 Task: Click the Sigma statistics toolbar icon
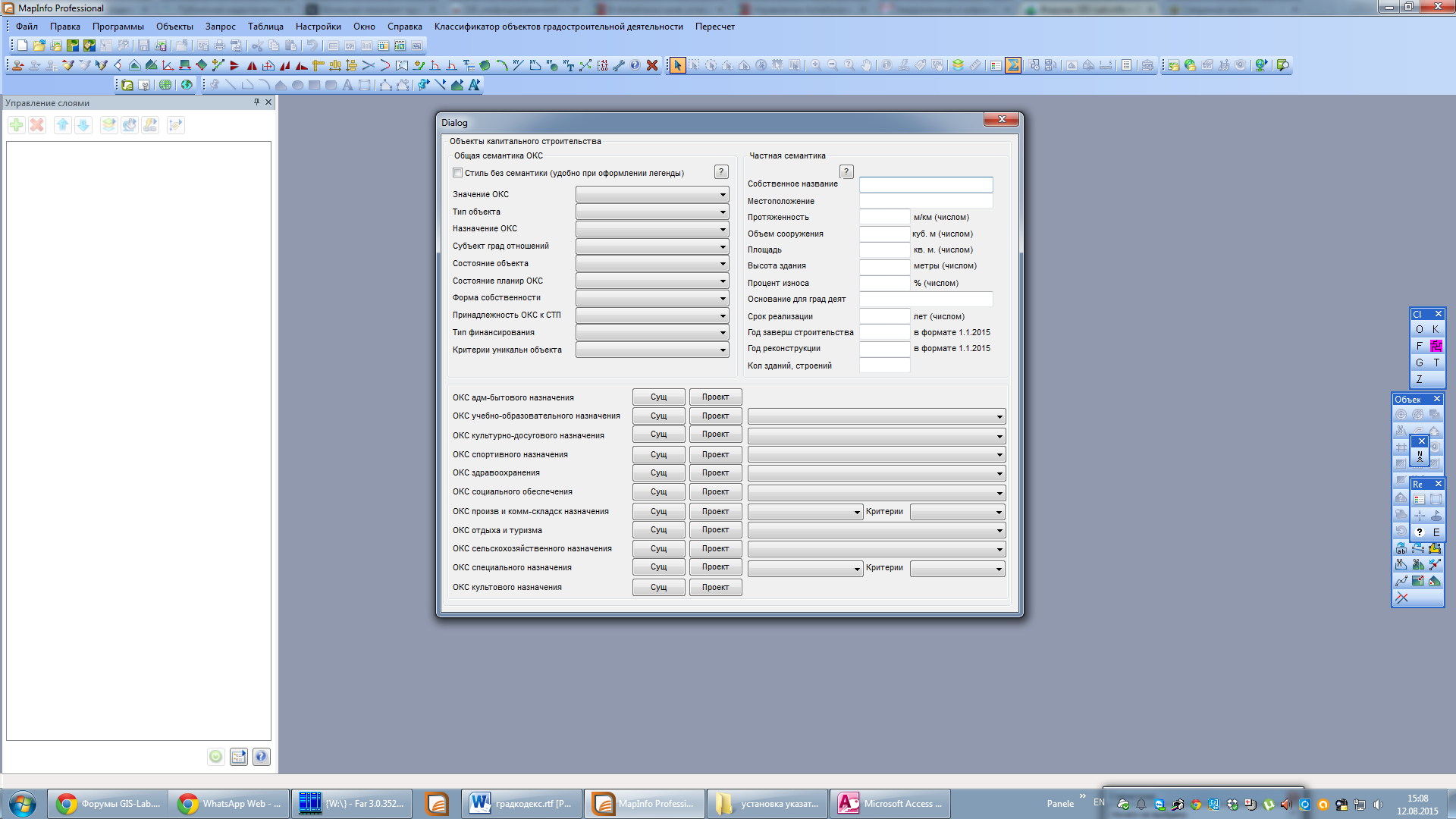pyautogui.click(x=1013, y=65)
